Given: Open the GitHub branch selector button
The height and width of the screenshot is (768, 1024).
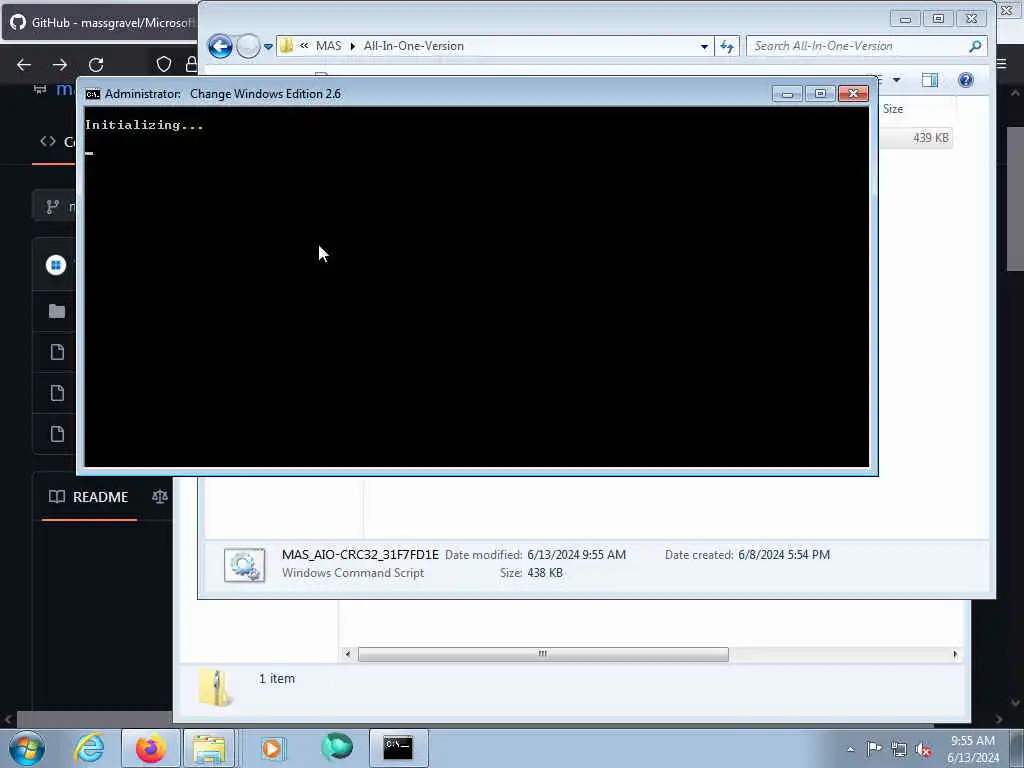Looking at the screenshot, I should click(x=56, y=207).
